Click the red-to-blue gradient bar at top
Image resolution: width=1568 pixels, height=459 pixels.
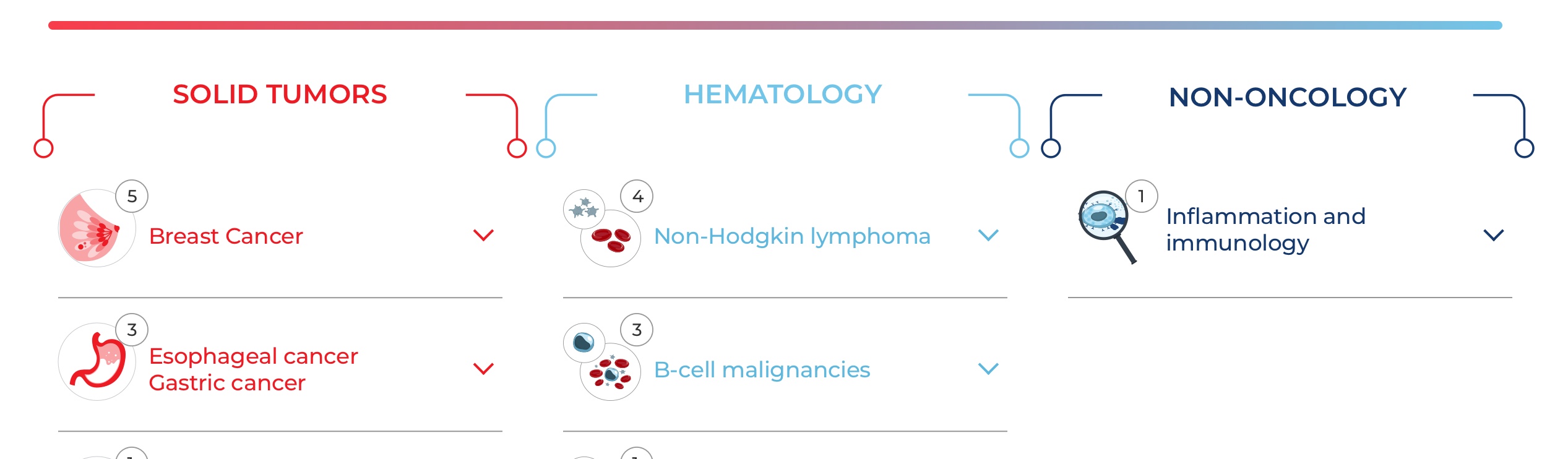pos(775,25)
